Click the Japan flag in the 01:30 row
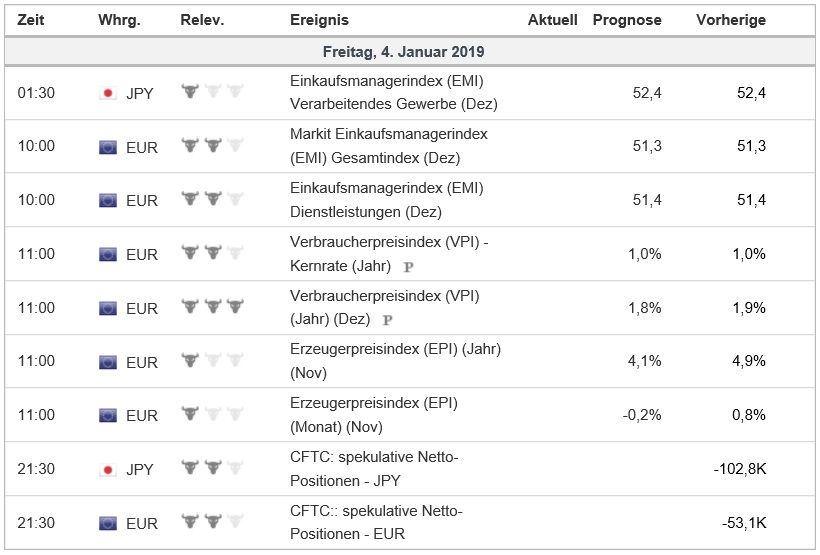 tap(108, 93)
